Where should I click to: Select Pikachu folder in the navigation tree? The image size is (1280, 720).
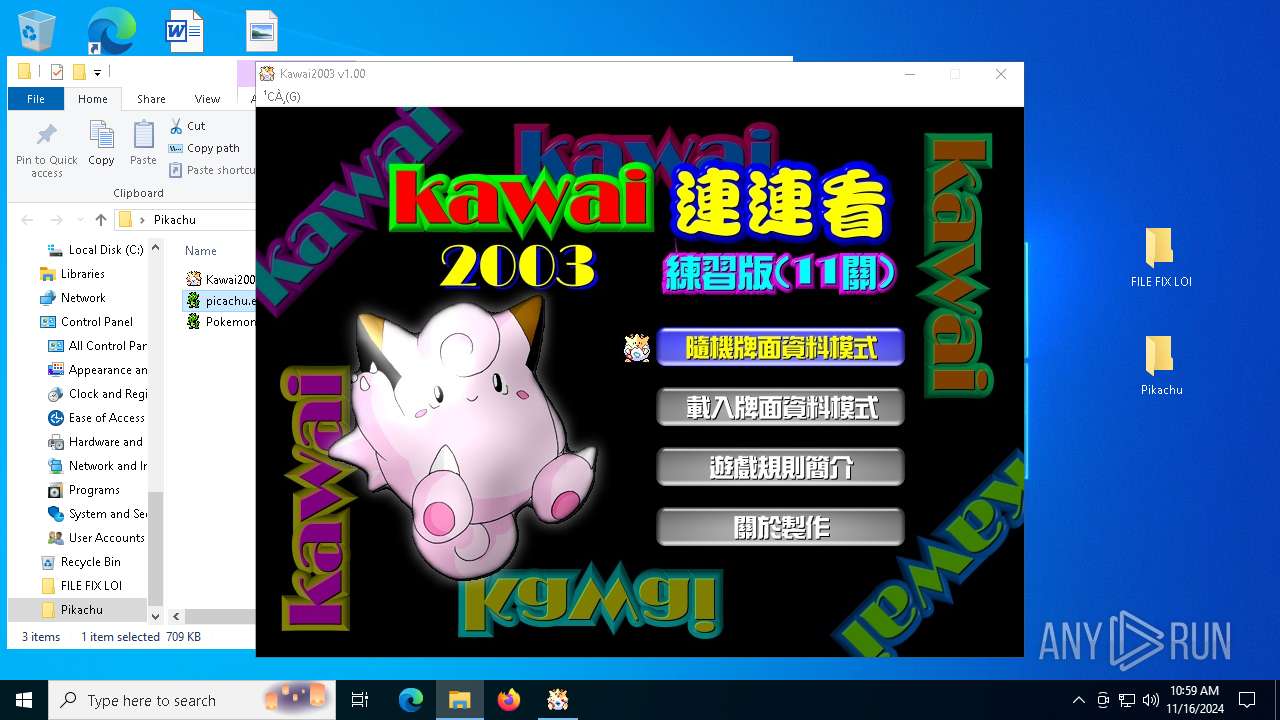pos(71,610)
